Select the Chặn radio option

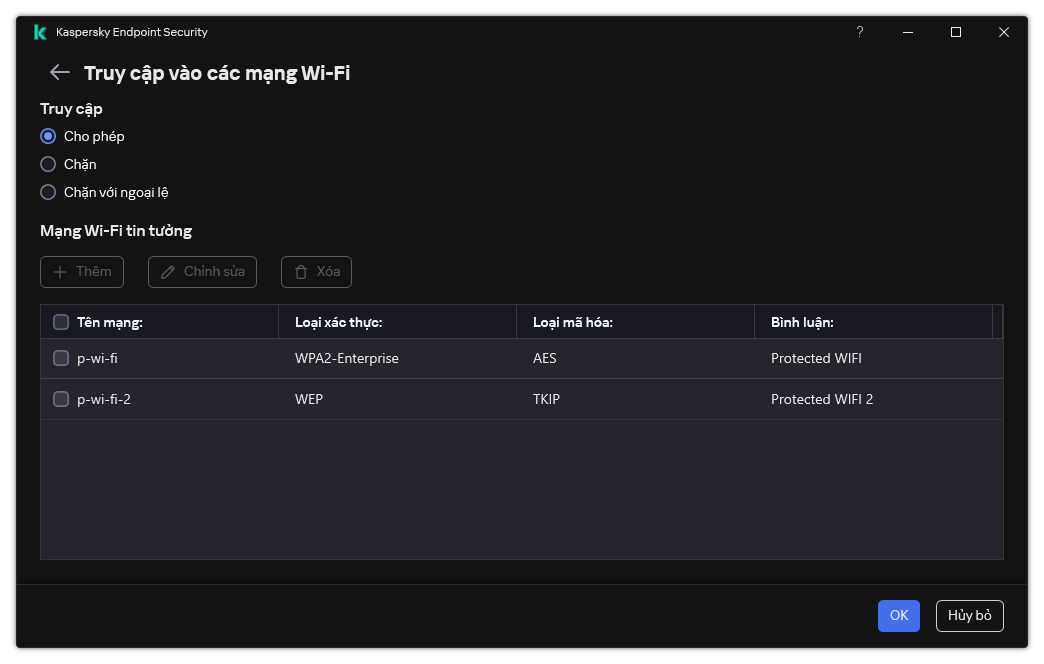tap(48, 164)
